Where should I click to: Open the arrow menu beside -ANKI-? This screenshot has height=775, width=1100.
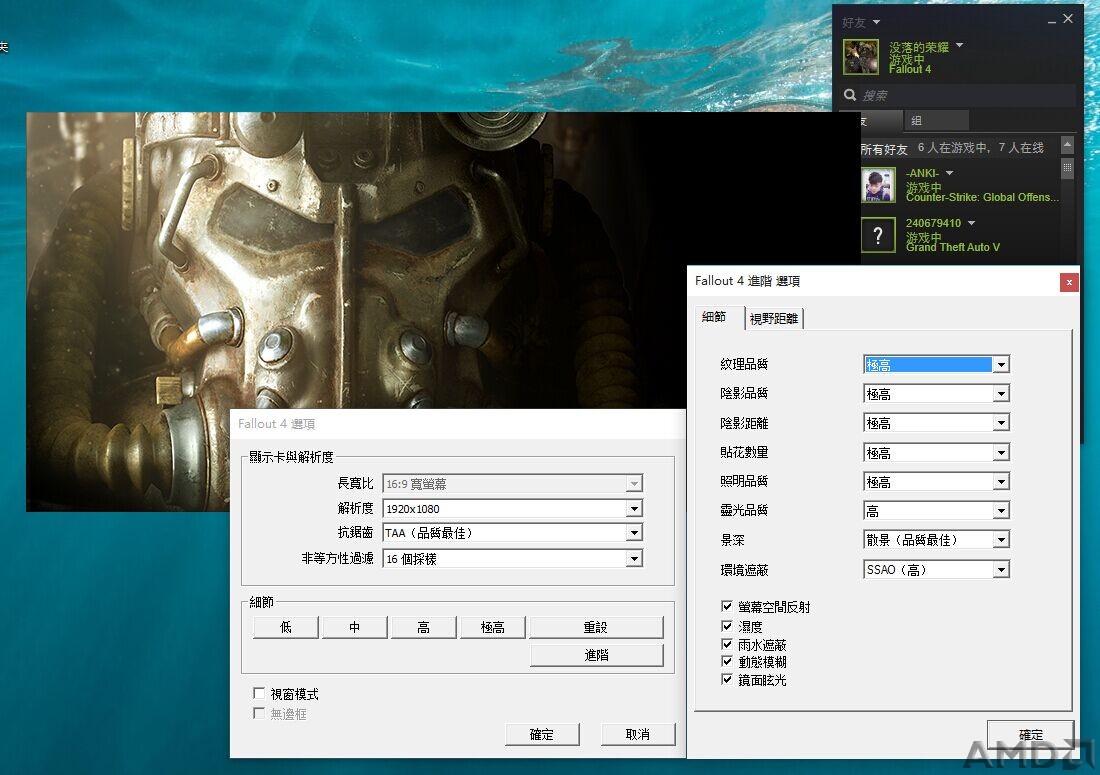949,173
